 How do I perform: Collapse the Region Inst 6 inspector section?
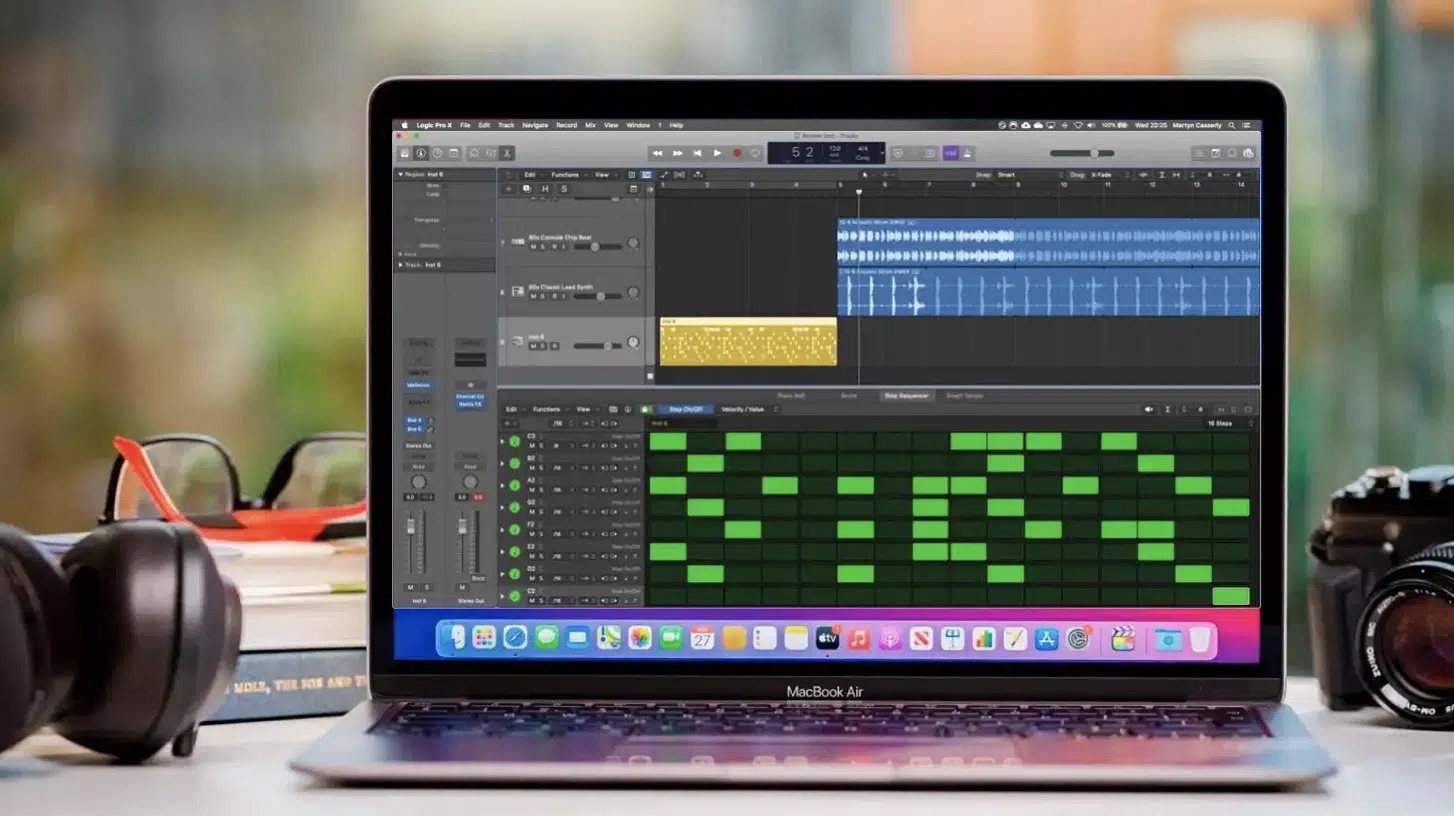pos(401,174)
